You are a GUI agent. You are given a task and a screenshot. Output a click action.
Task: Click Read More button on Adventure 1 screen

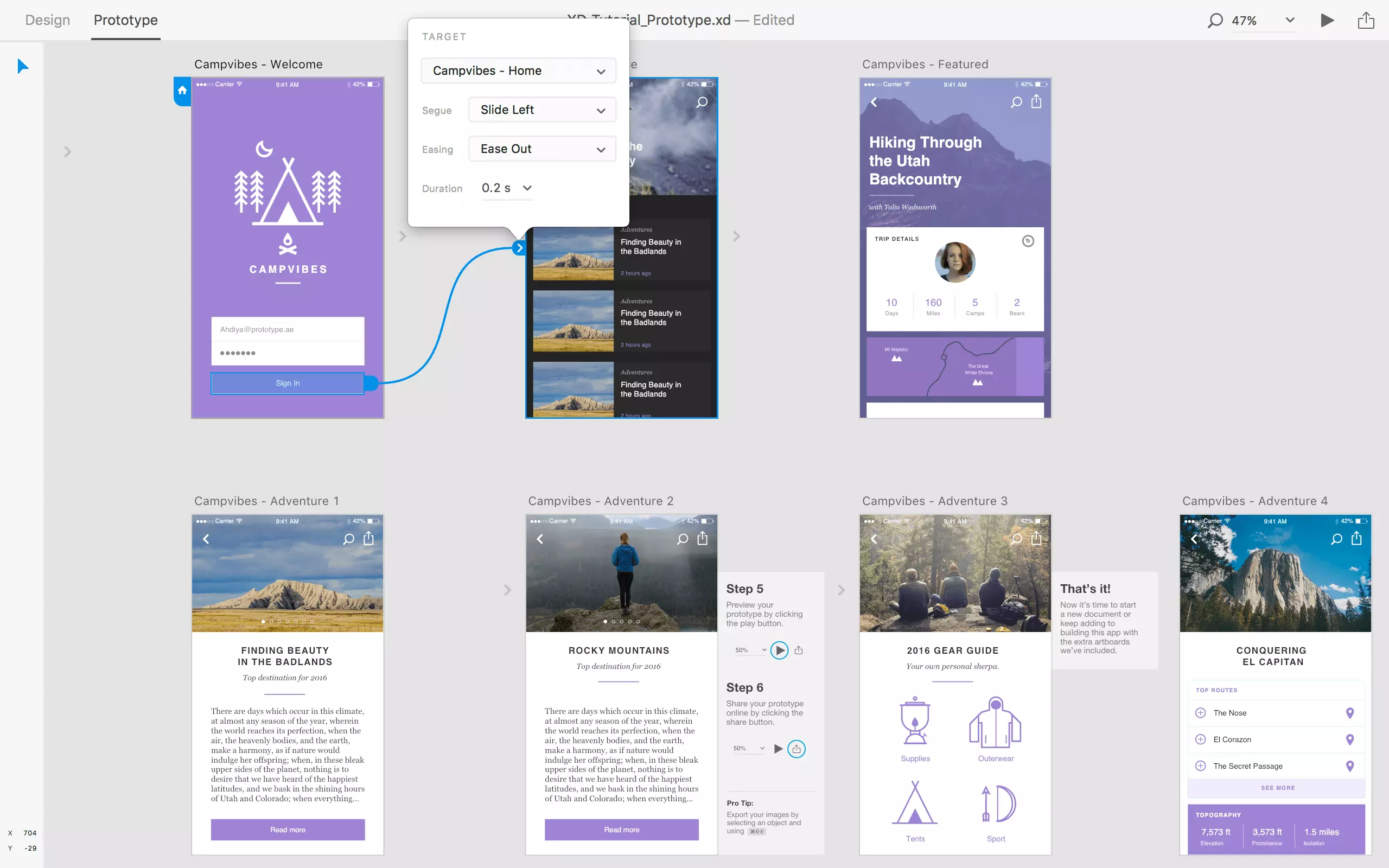(287, 829)
